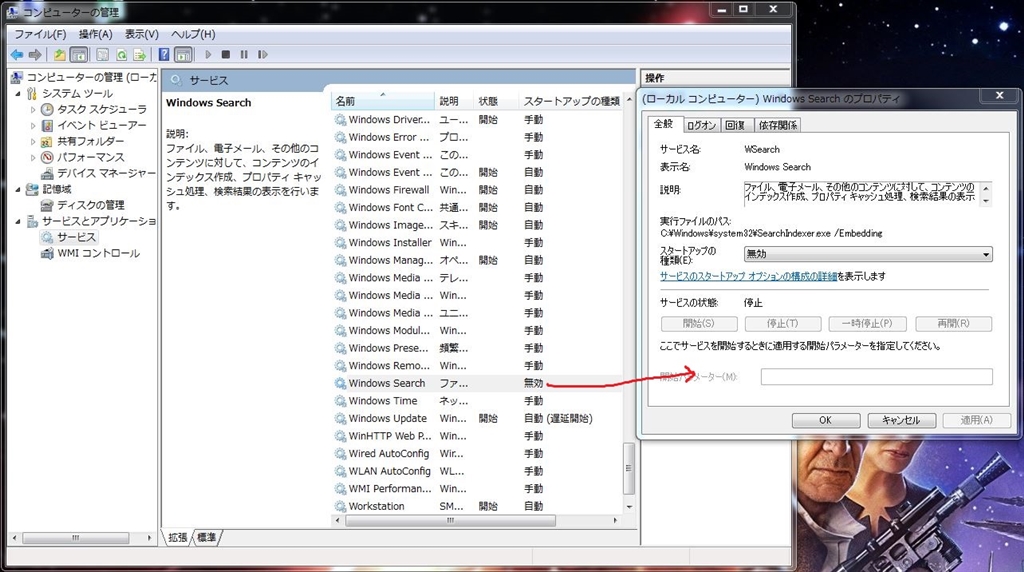Select タスク スケジューラ in the tree
Screen dimensions: 1024x572
(101, 109)
